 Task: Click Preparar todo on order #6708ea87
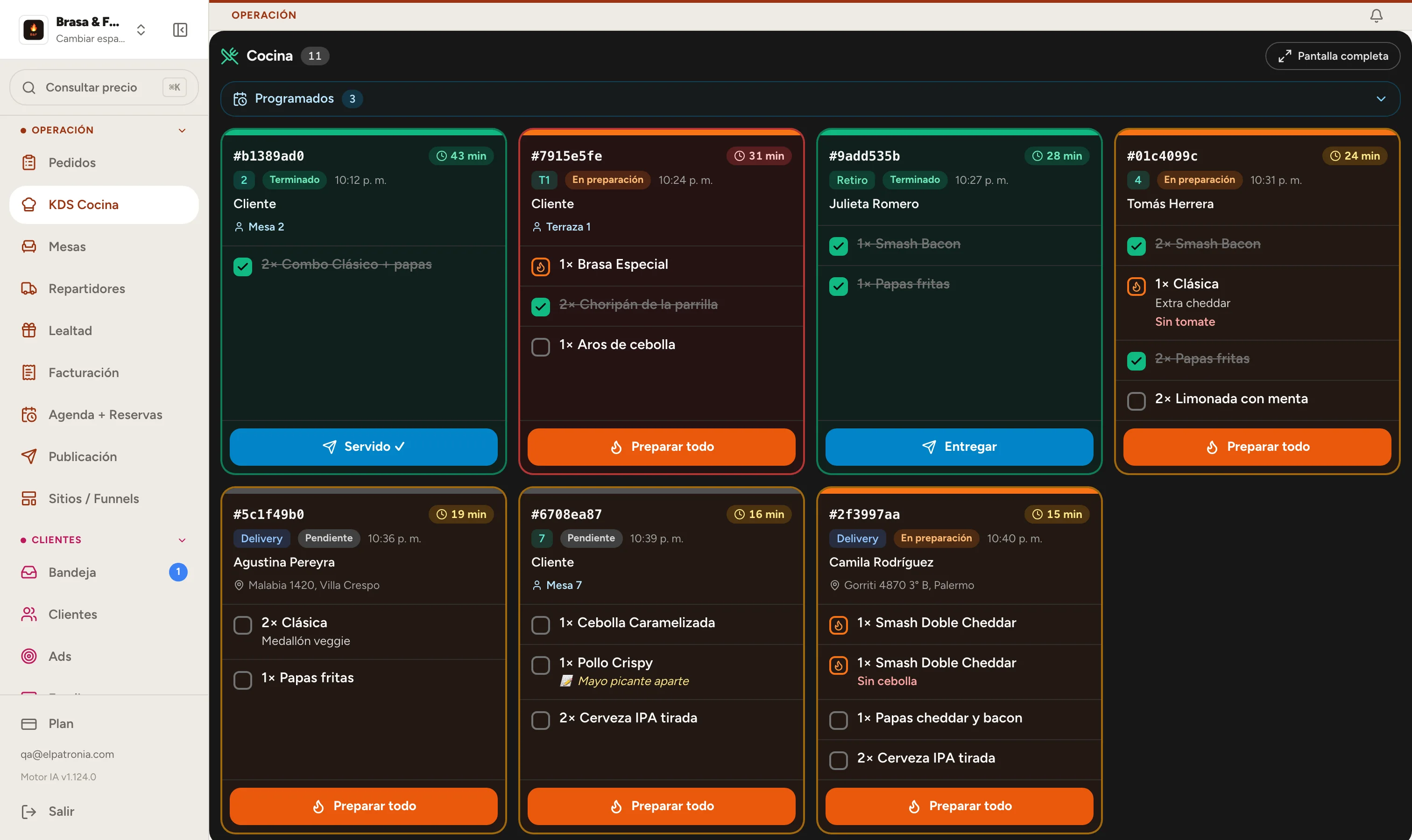[x=661, y=806]
